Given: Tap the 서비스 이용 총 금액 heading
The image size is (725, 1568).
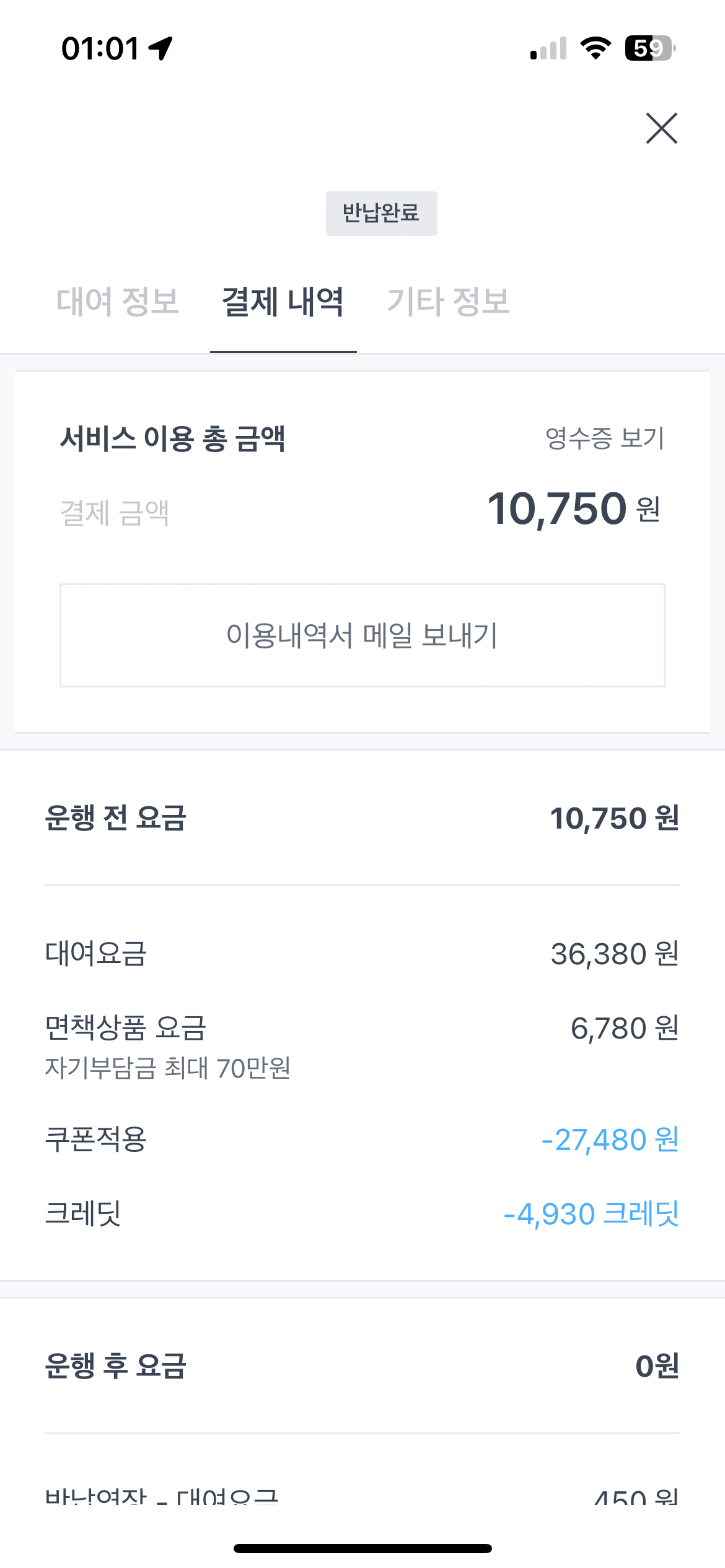Looking at the screenshot, I should [172, 438].
